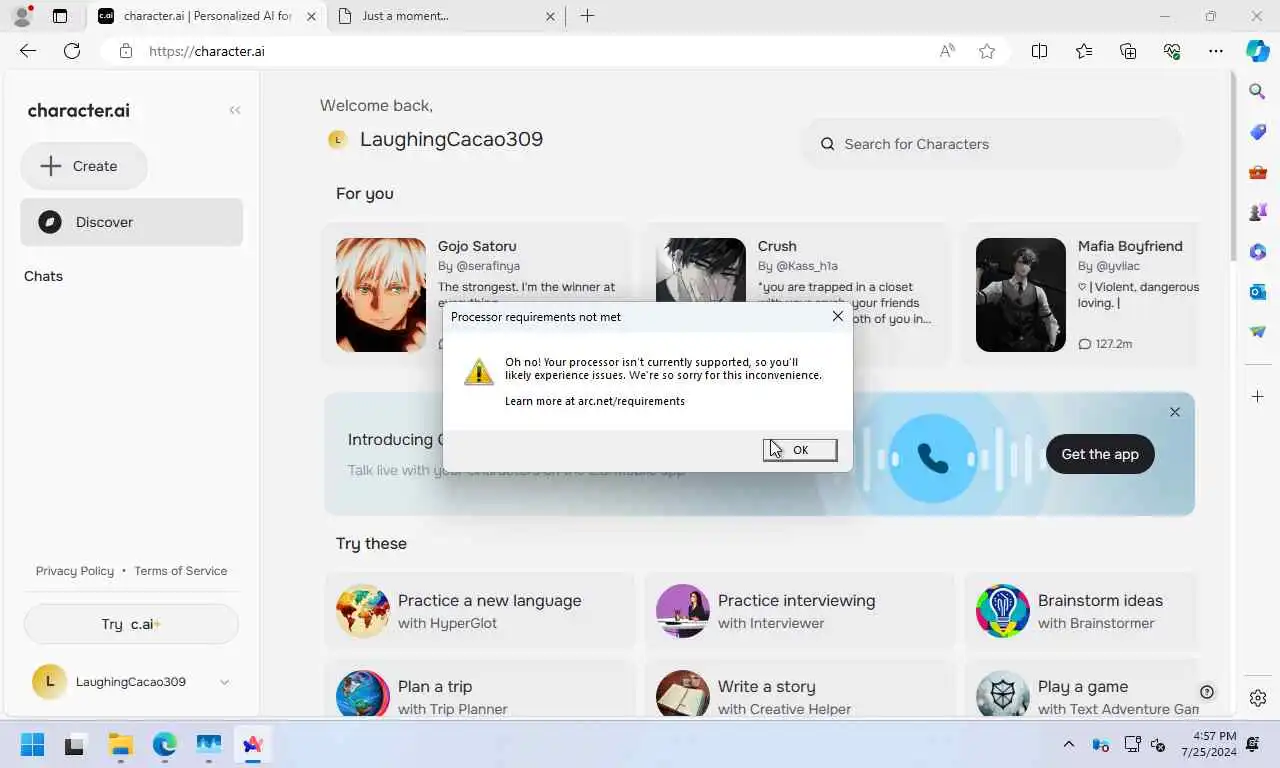Click the help question mark icon
This screenshot has height=768, width=1280.
tap(1207, 692)
